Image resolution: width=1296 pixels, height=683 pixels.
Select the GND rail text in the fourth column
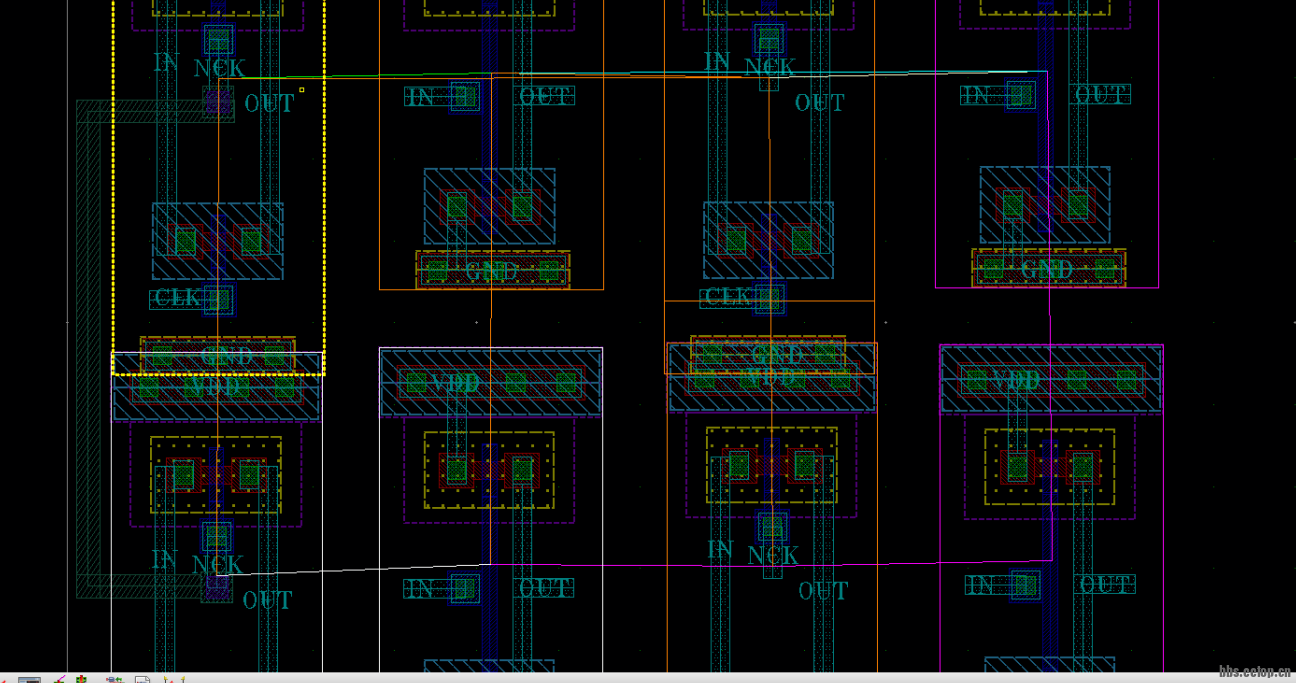(x=1049, y=270)
